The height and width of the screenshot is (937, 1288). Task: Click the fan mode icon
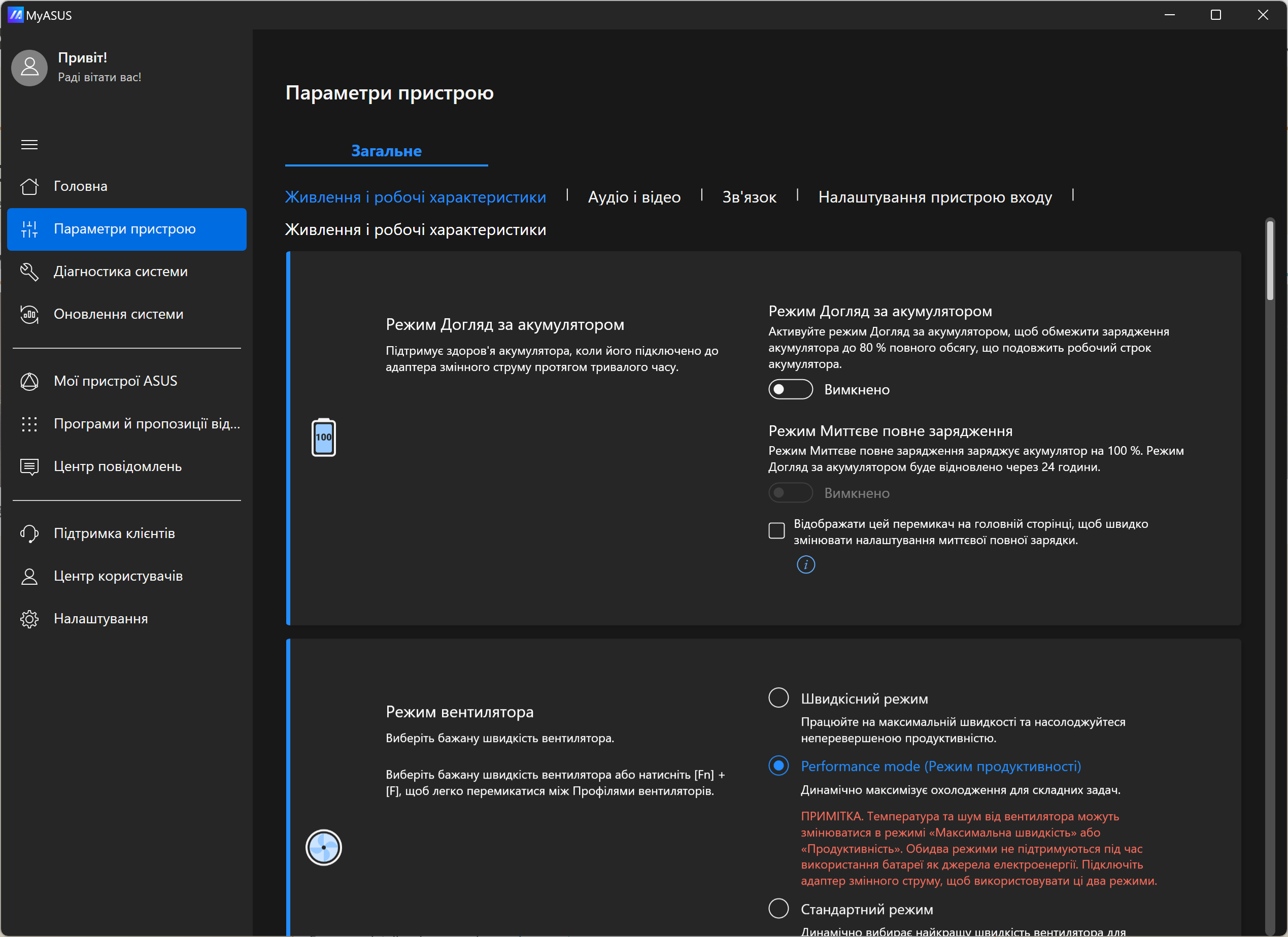point(324,847)
